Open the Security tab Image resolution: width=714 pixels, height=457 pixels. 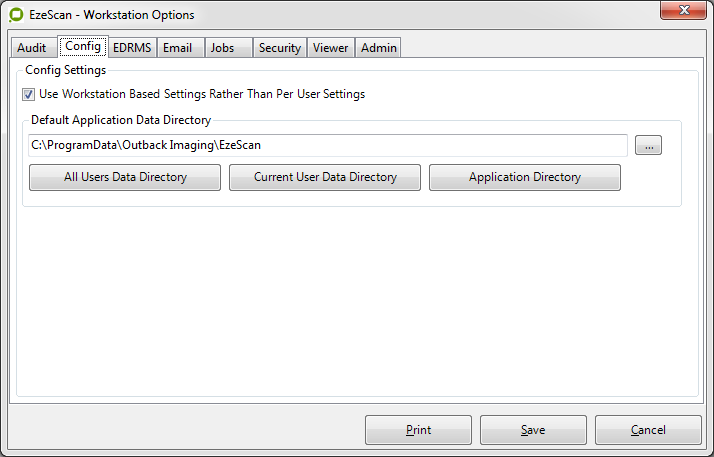pos(279,48)
